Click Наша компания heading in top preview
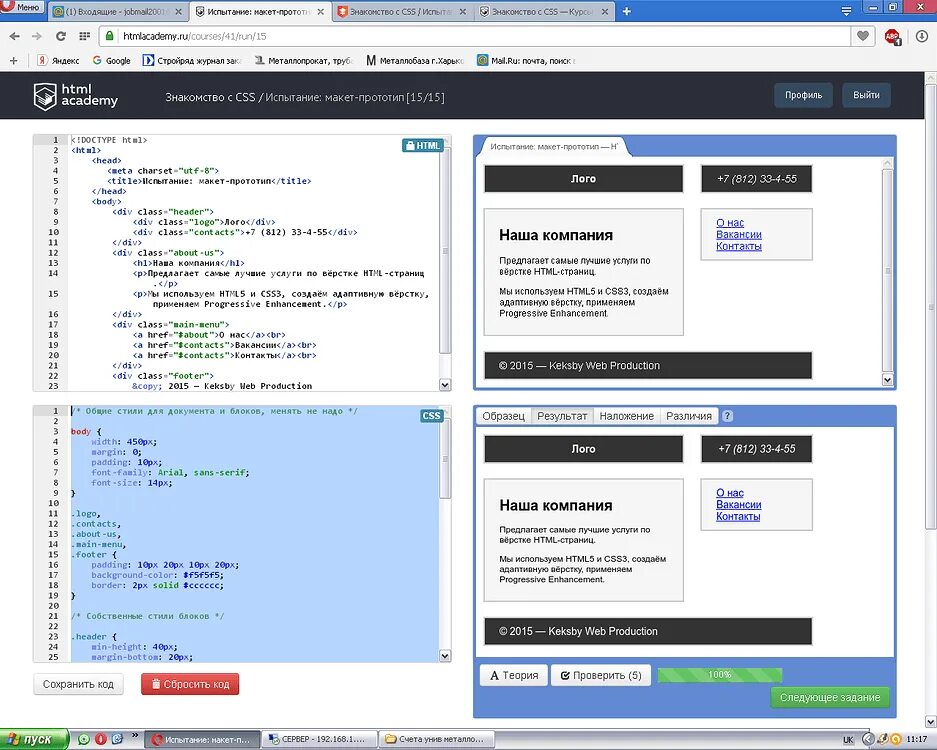Viewport: 937px width, 750px height. [x=556, y=235]
